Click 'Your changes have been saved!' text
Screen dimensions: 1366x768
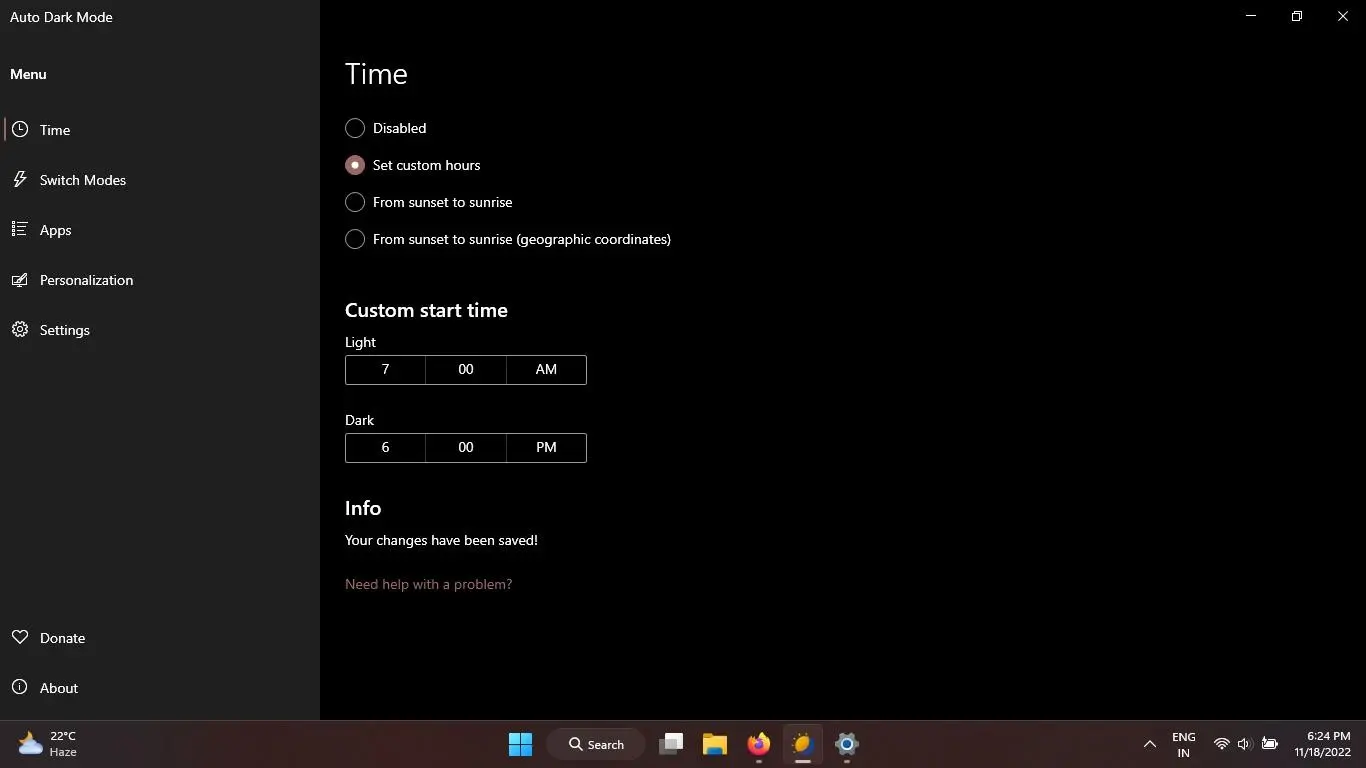[441, 540]
